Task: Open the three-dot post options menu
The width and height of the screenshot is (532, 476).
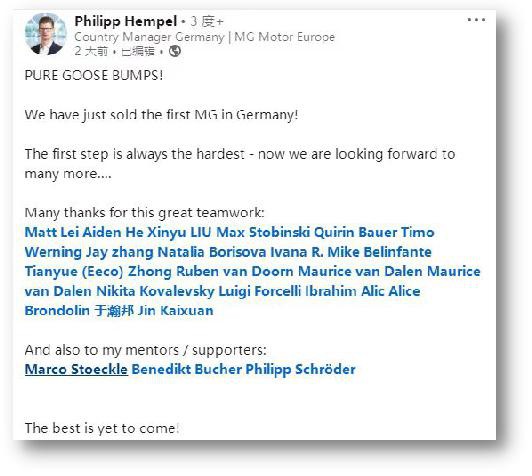Action: 476,20
